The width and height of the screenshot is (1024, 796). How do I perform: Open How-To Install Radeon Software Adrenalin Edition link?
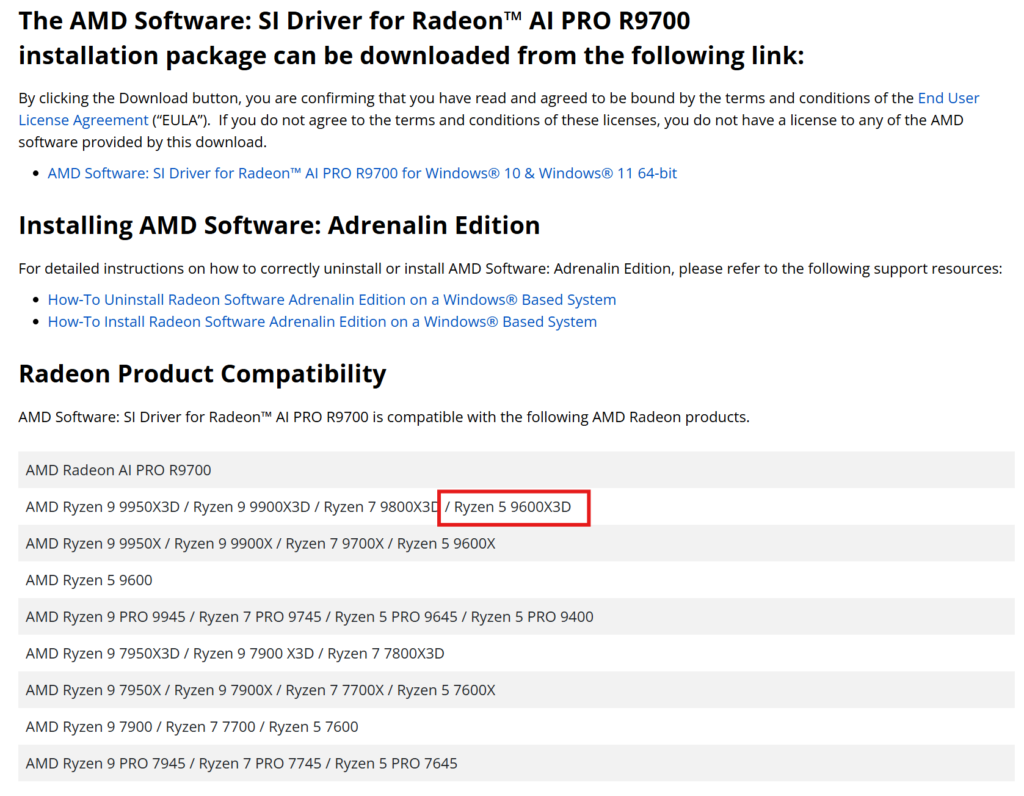pos(322,322)
